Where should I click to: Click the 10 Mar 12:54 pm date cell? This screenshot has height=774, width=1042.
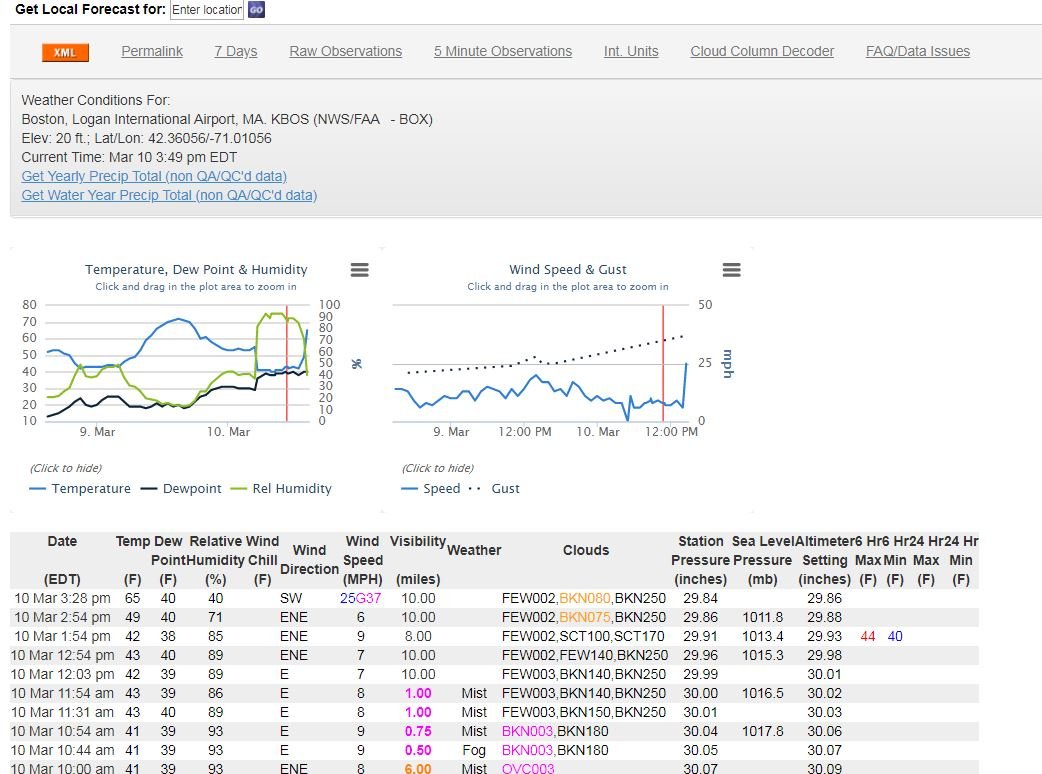62,655
